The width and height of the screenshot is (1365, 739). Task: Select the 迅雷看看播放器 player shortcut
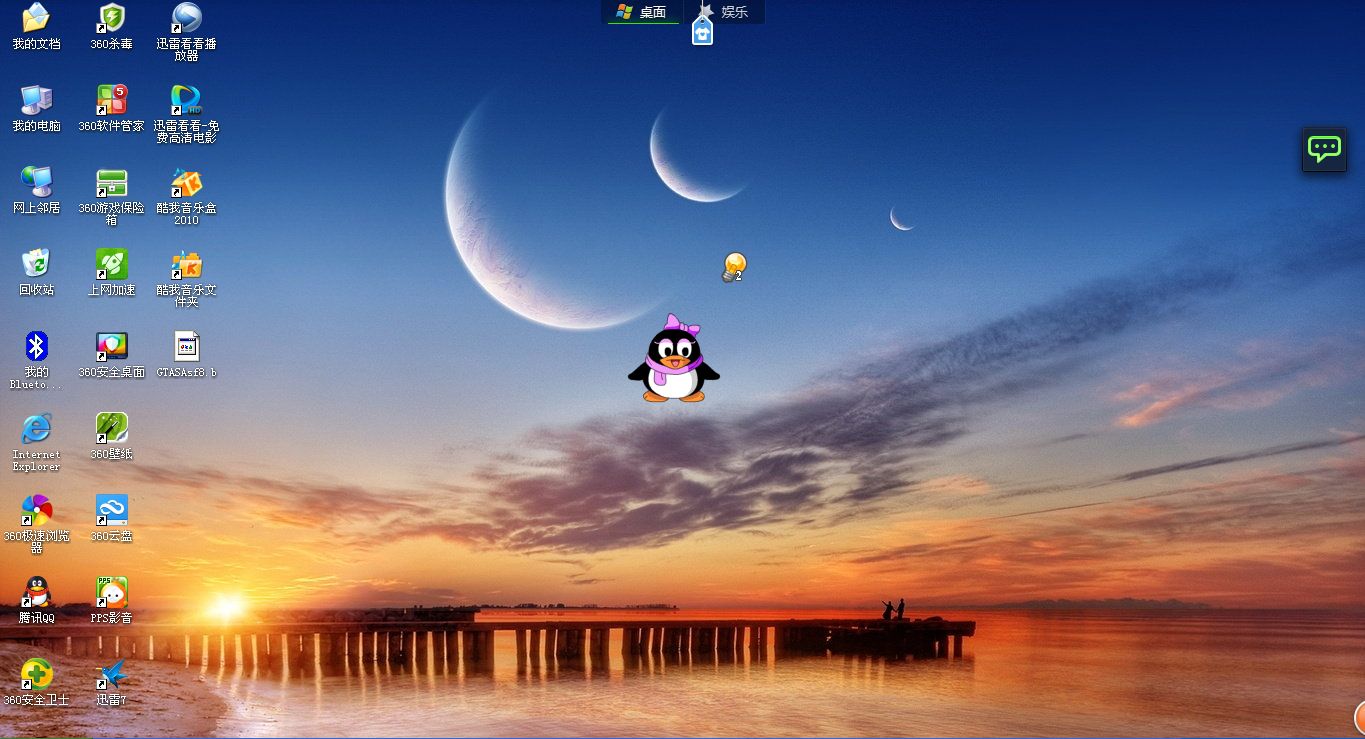[186, 18]
